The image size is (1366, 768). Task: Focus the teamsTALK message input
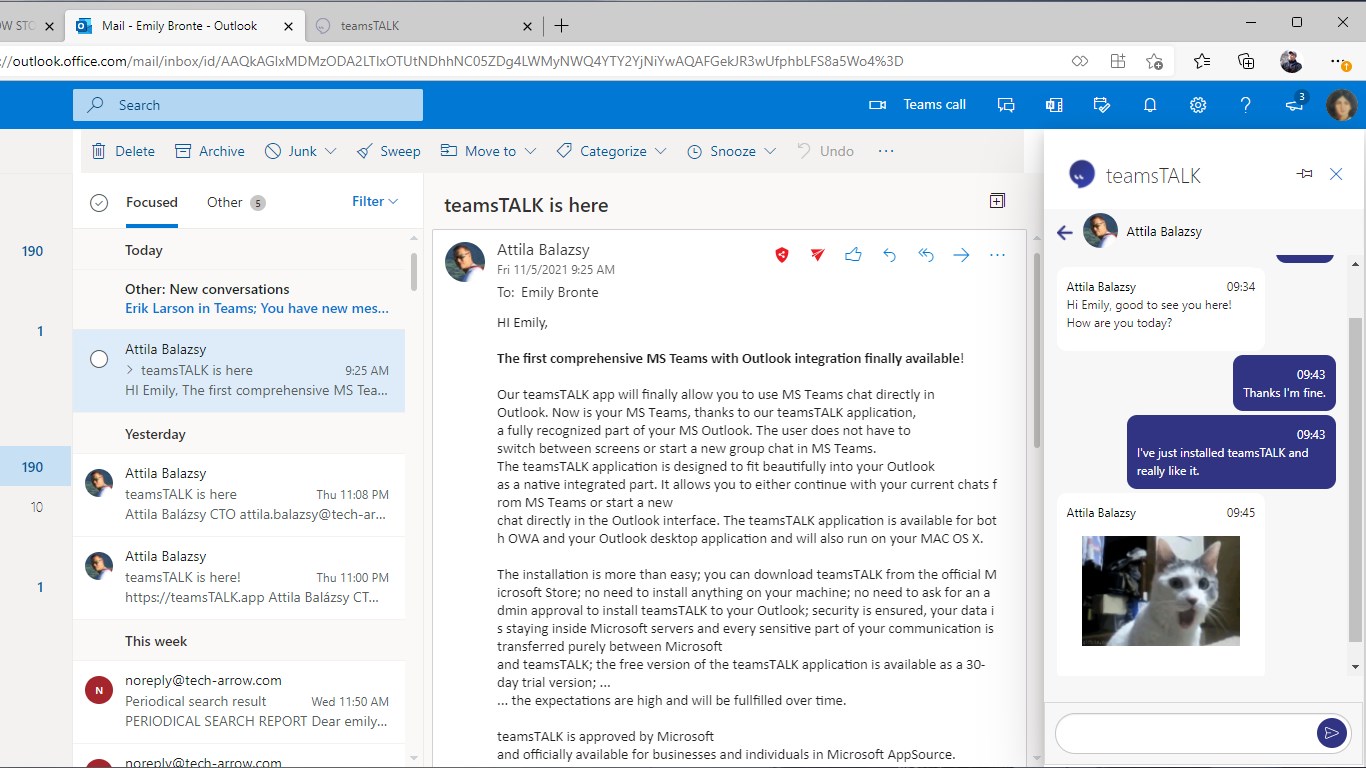1186,733
